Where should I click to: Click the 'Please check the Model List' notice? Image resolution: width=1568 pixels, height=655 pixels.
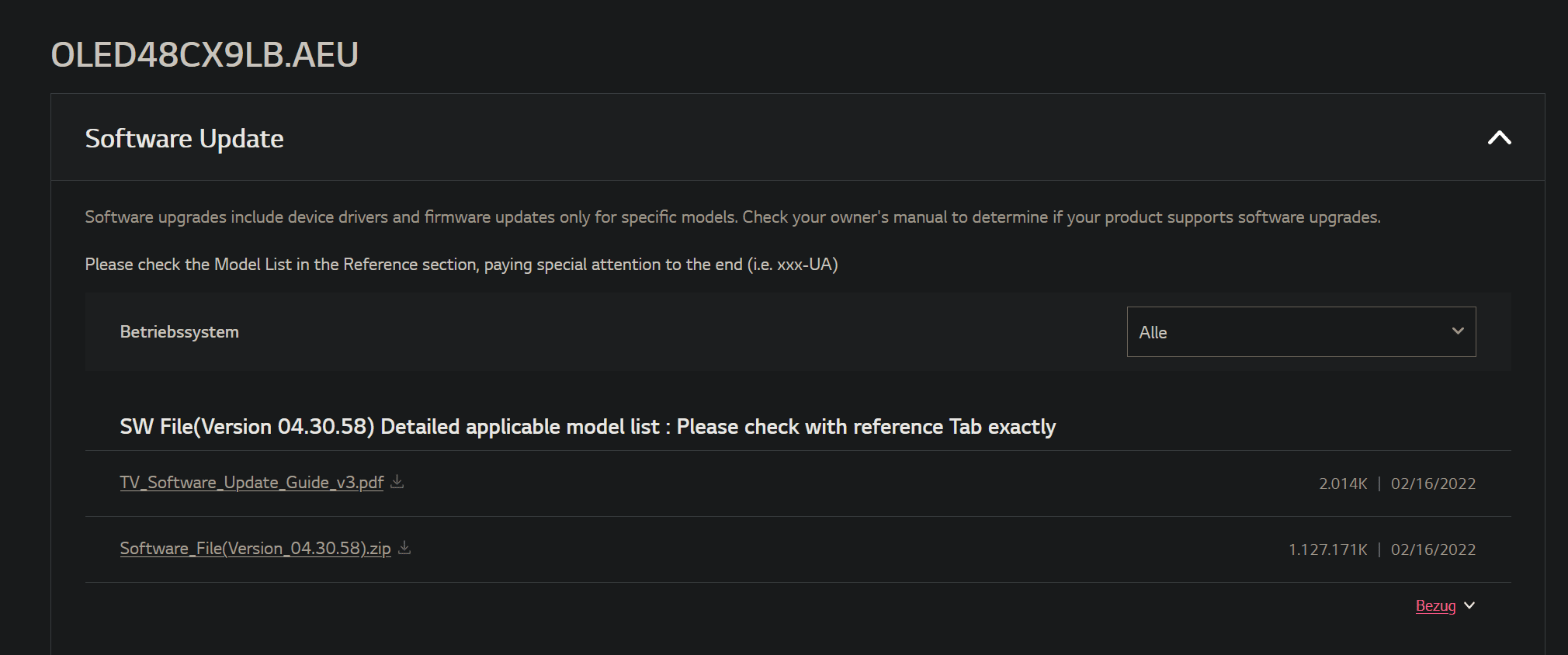click(461, 265)
